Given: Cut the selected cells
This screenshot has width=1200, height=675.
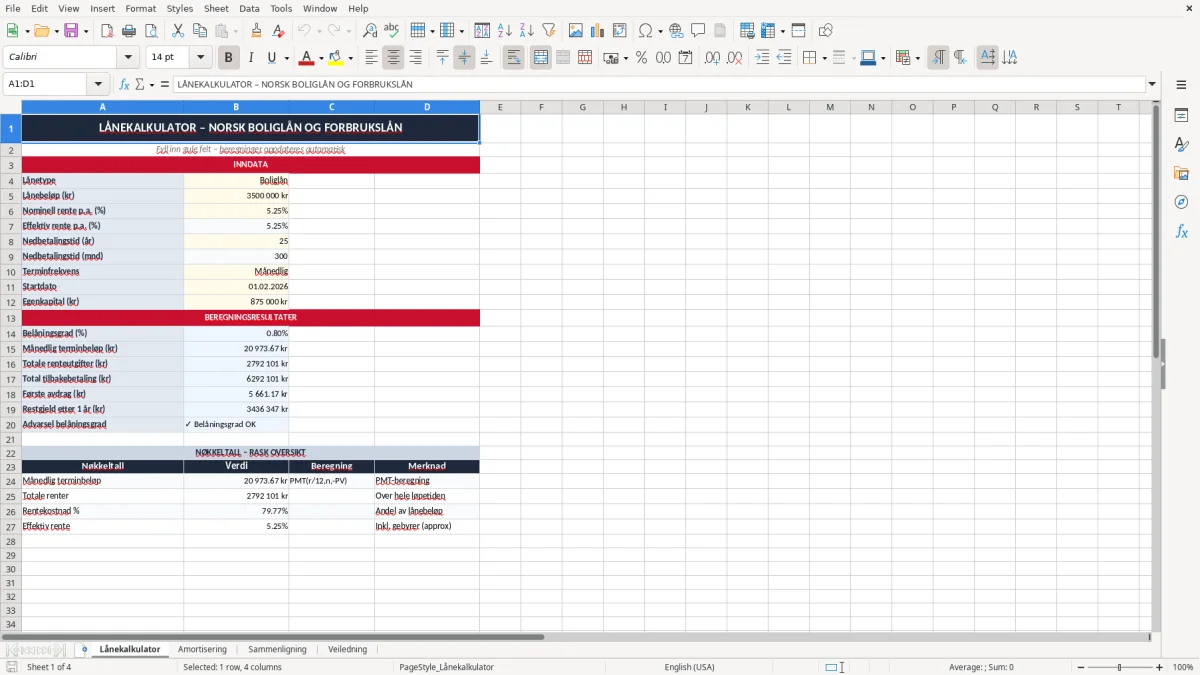Looking at the screenshot, I should (178, 31).
